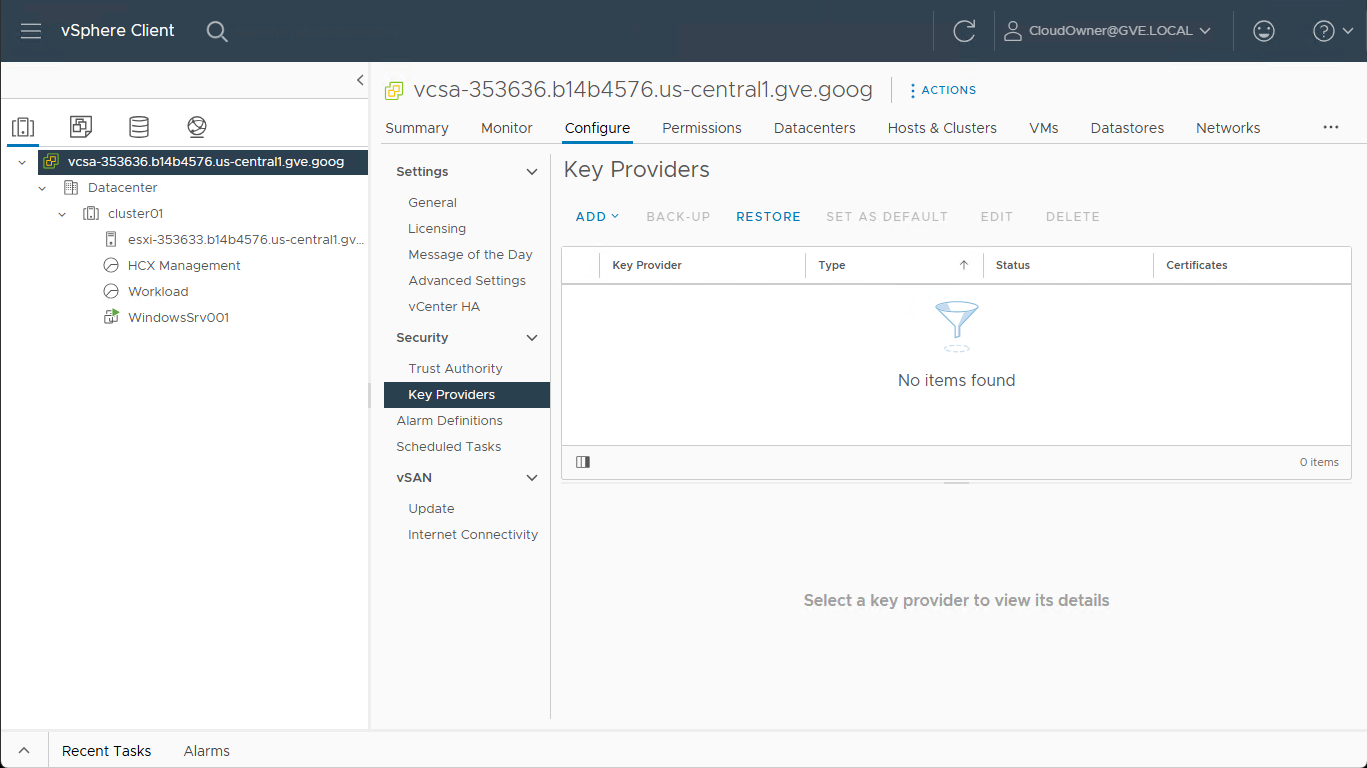Open CloudOwner@GVE.LOCAL user menu
The image size is (1367, 768).
(1108, 31)
